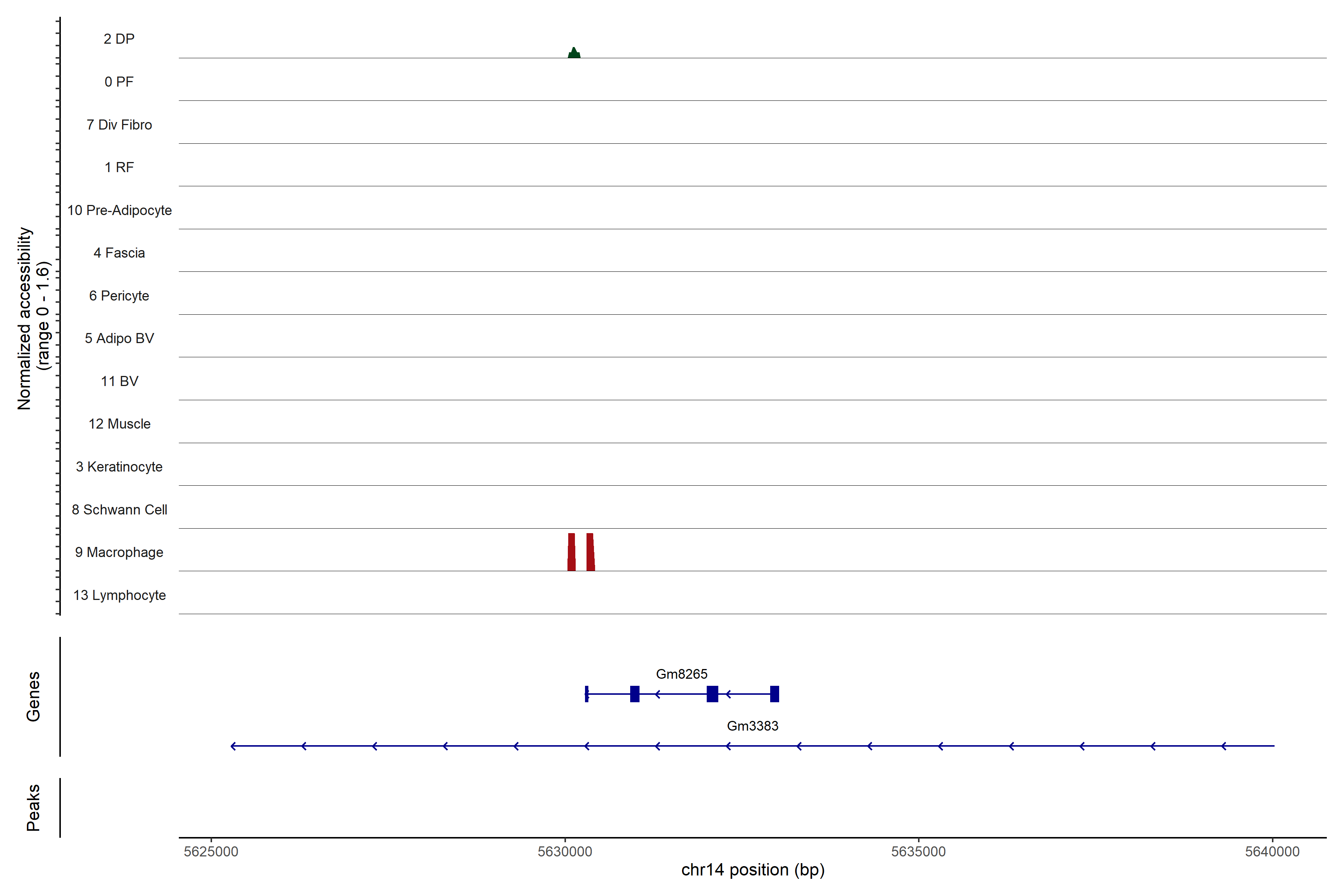Screen dimensions: 1344x896
Task: Click the green peak in 2 DP track
Action: tap(574, 54)
